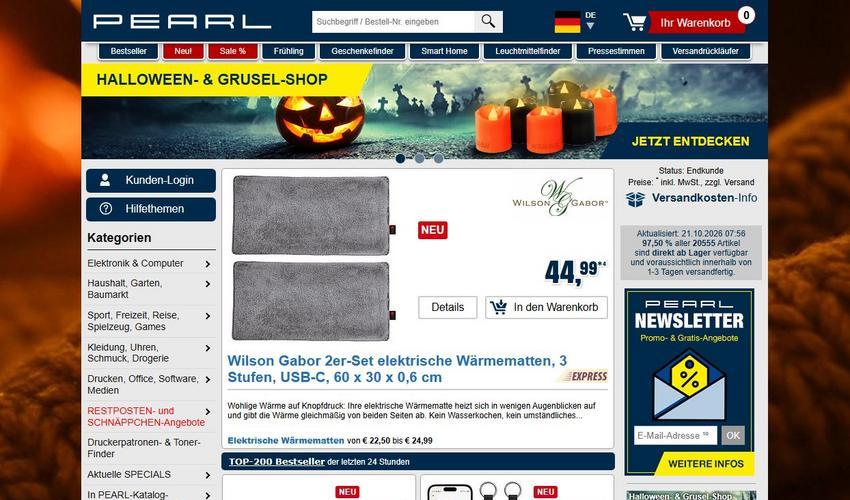The height and width of the screenshot is (500, 850).
Task: Add heating mats via In den Warenkorb
Action: [x=546, y=307]
